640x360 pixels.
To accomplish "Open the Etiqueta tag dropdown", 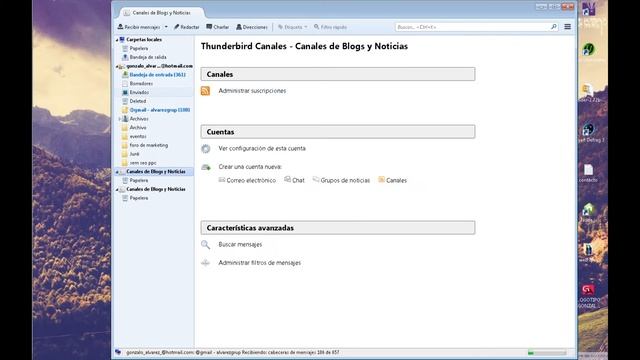I will click(293, 27).
